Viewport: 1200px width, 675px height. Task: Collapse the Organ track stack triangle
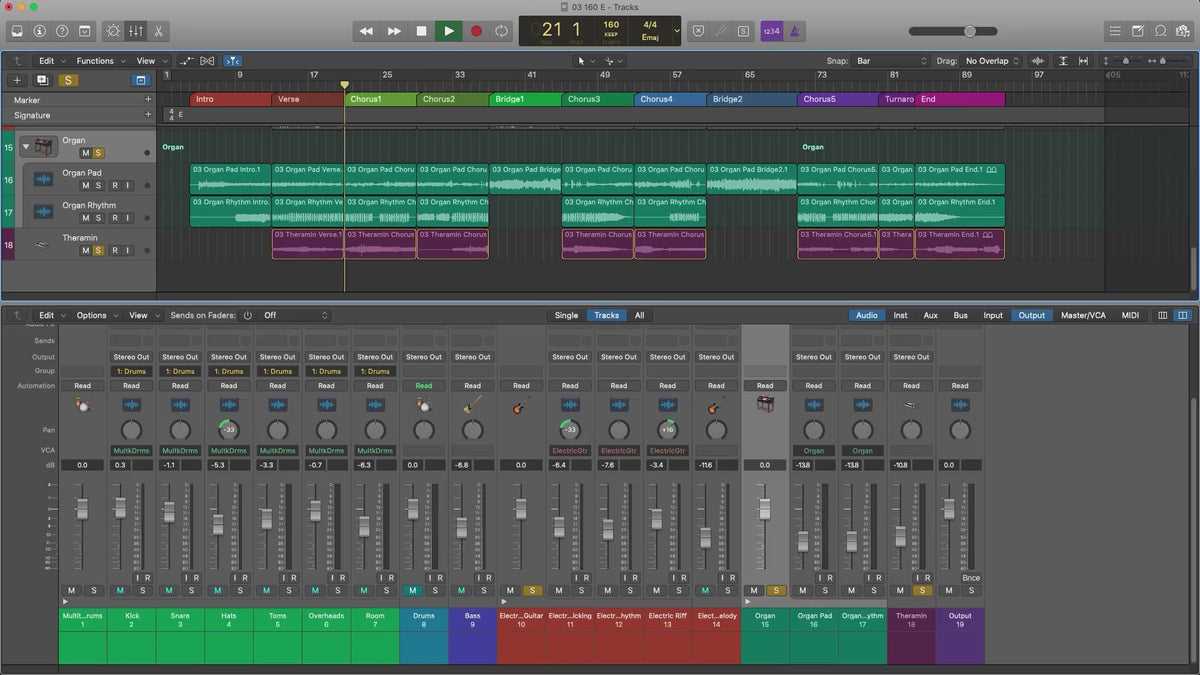(x=26, y=147)
